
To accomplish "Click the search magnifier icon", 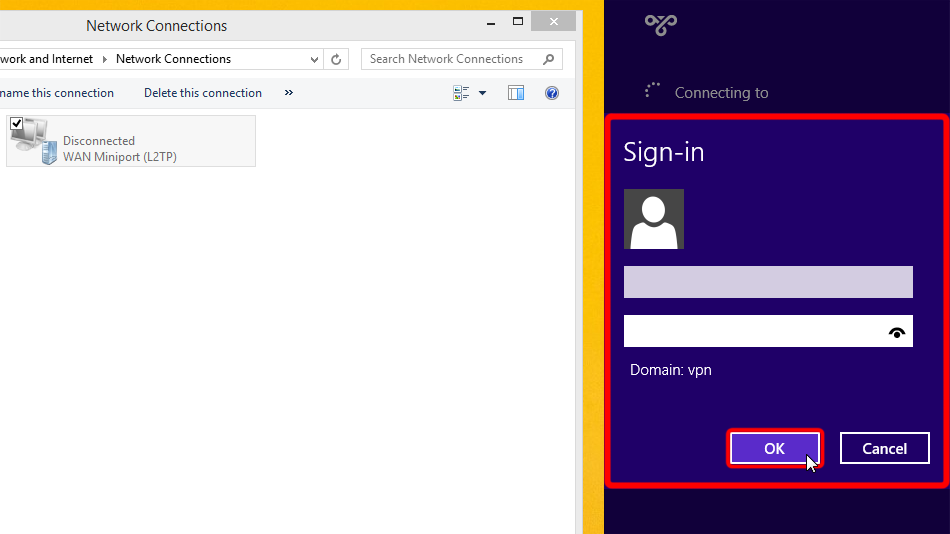I will click(548, 59).
